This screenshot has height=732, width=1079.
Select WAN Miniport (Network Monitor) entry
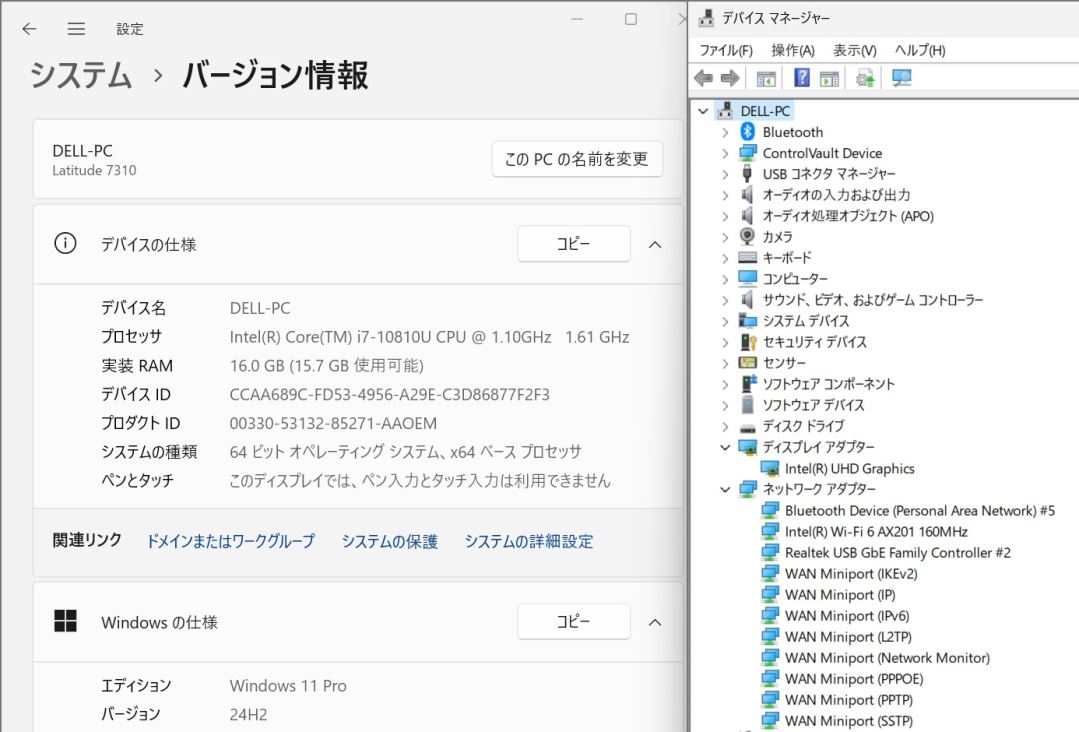887,658
